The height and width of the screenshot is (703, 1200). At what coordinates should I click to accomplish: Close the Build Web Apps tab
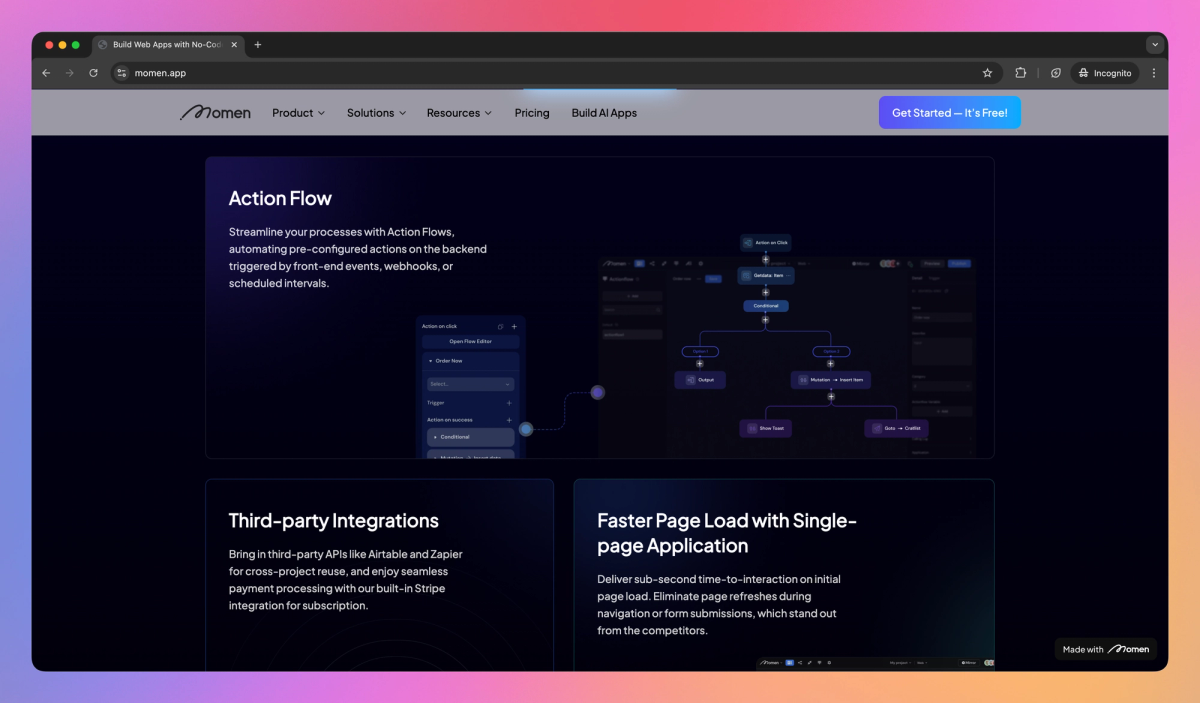tap(234, 45)
